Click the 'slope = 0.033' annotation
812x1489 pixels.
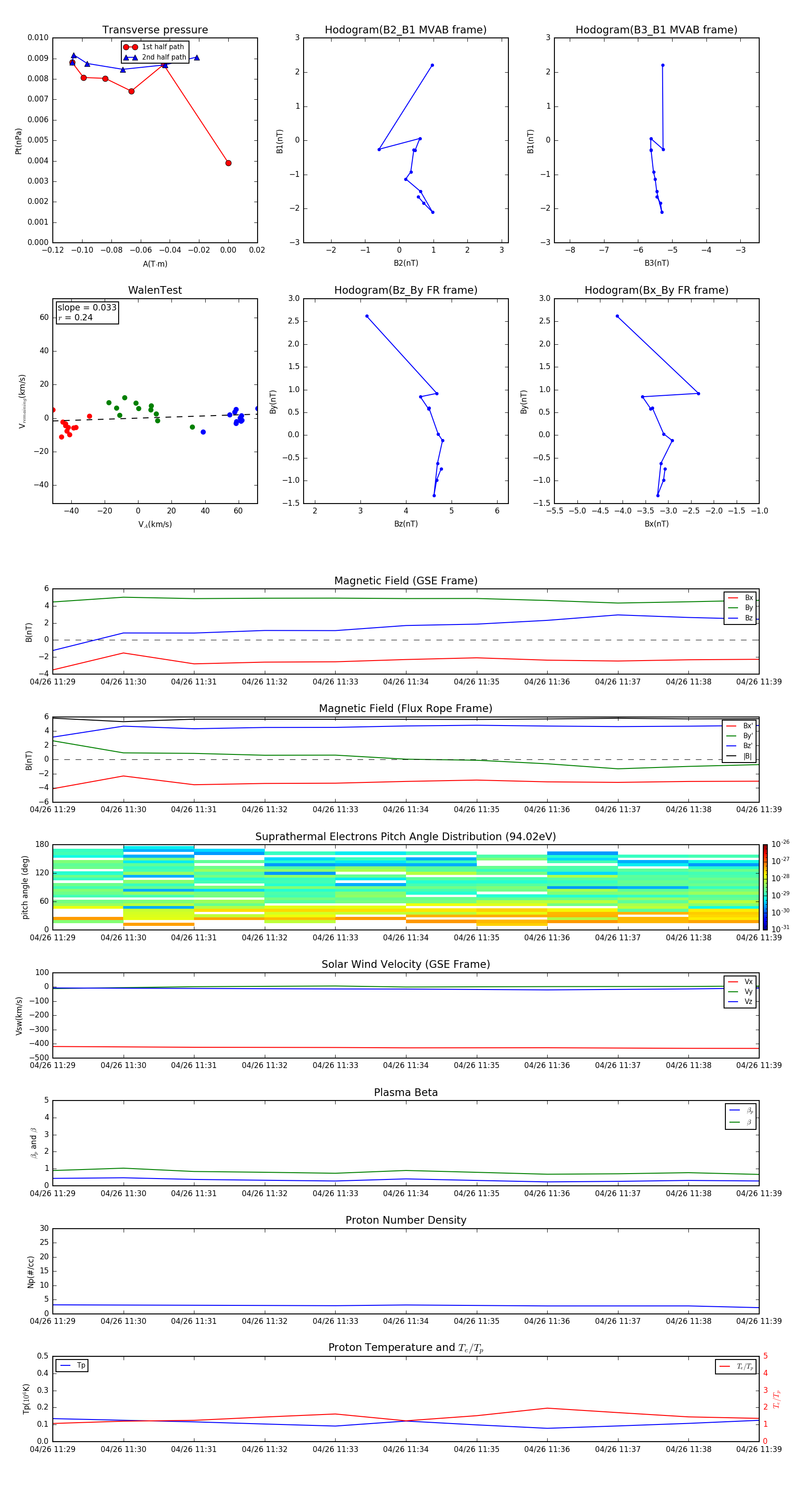click(87, 308)
